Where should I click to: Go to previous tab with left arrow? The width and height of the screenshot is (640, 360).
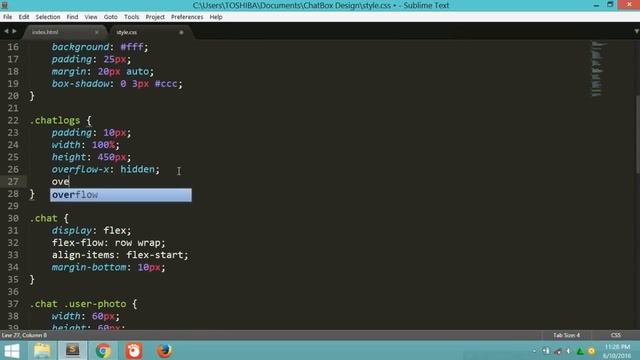(x=6, y=31)
